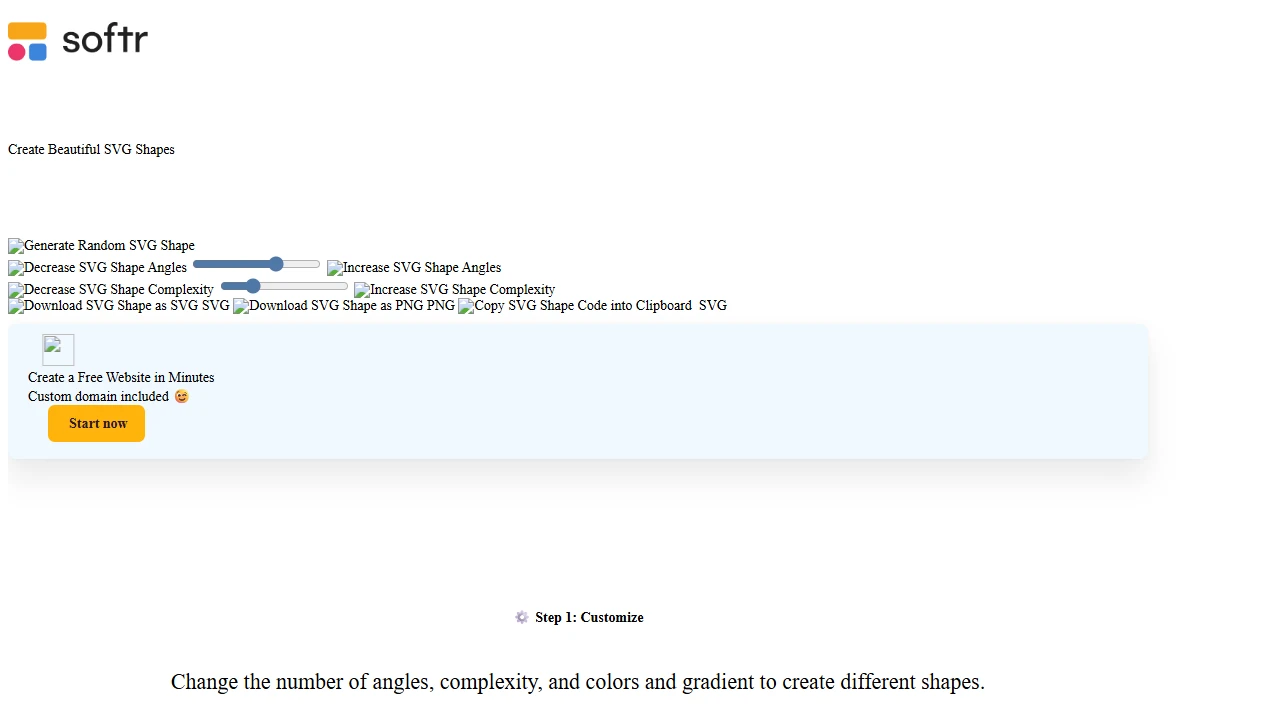Click the Download SVG Shape as PNG icon

click(x=328, y=306)
